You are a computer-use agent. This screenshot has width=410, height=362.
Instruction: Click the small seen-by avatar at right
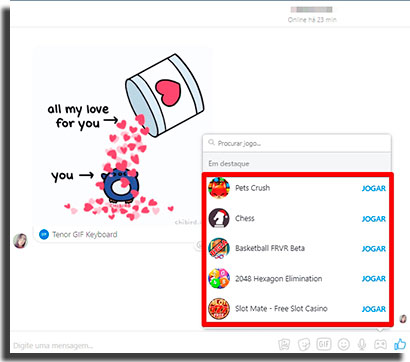coord(403,318)
